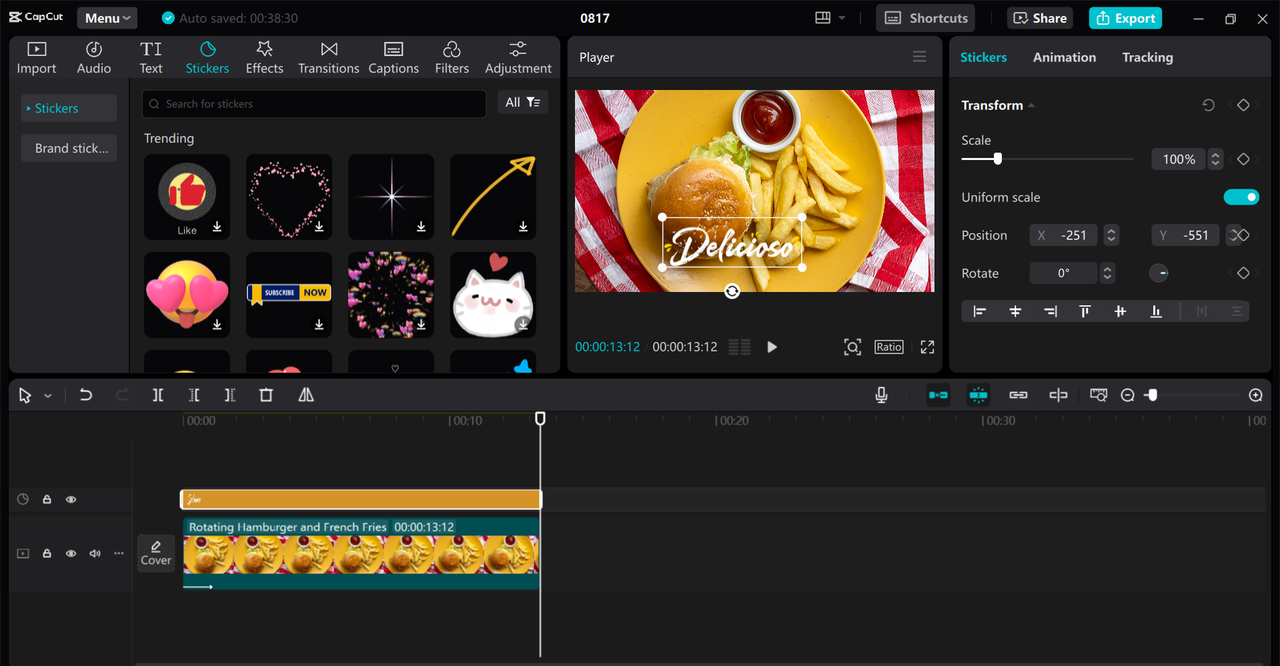Adjust the Rotate degree stepper

[1107, 273]
